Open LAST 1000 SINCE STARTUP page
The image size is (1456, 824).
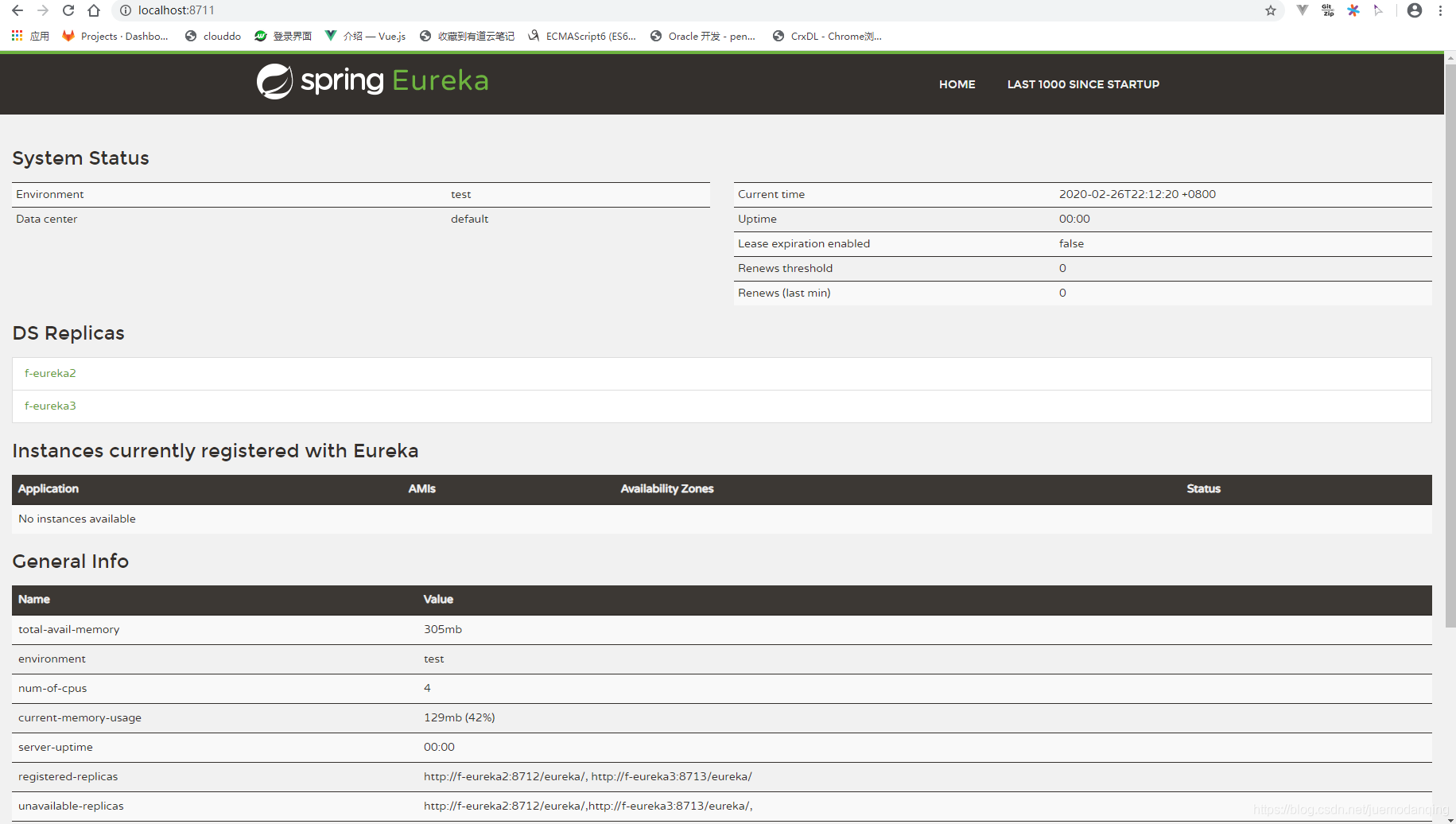tap(1083, 84)
